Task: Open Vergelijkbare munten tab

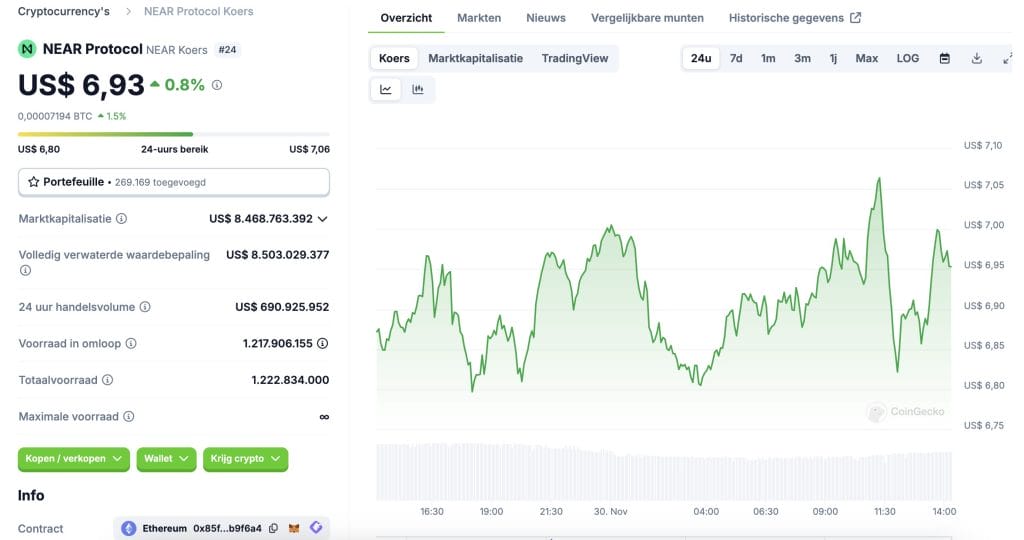Action: 647,18
